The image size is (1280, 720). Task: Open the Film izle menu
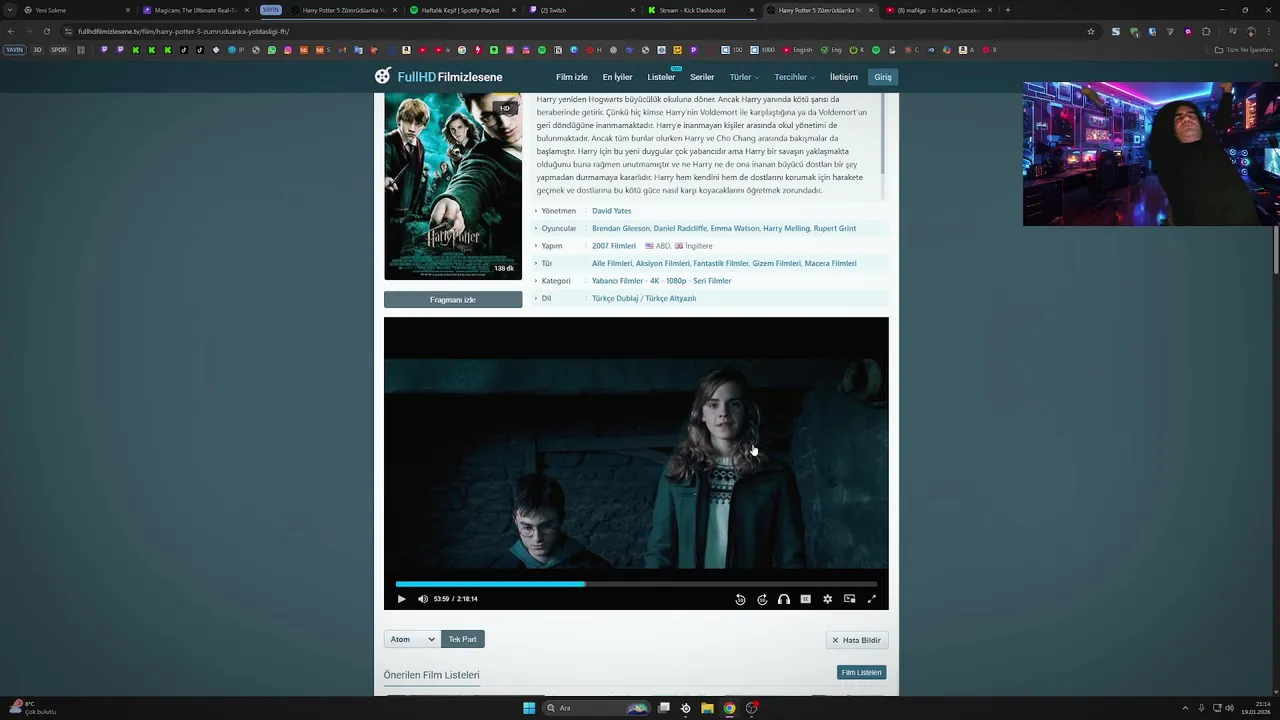pyautogui.click(x=572, y=77)
